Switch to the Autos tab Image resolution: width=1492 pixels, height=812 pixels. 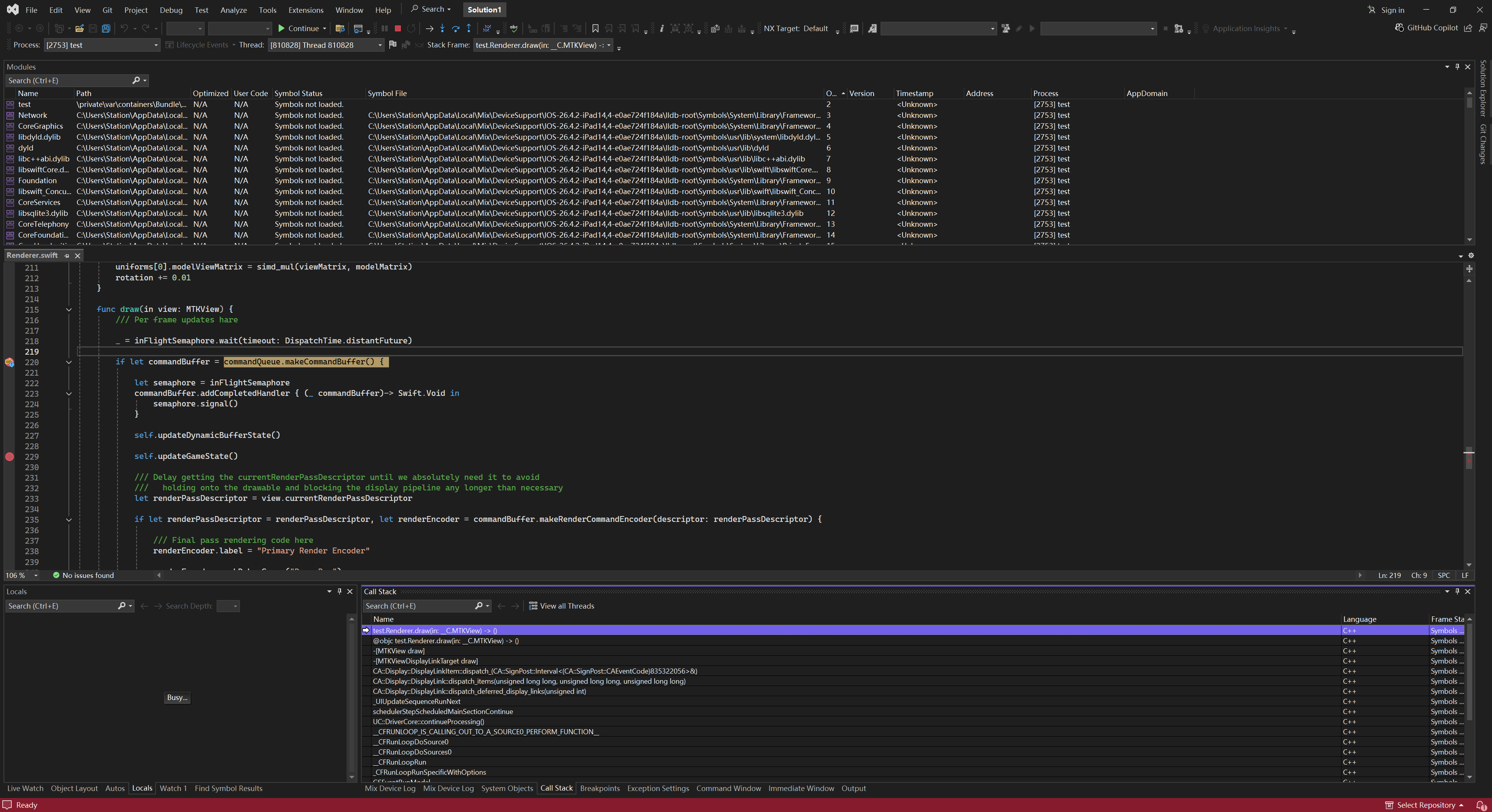pos(115,788)
